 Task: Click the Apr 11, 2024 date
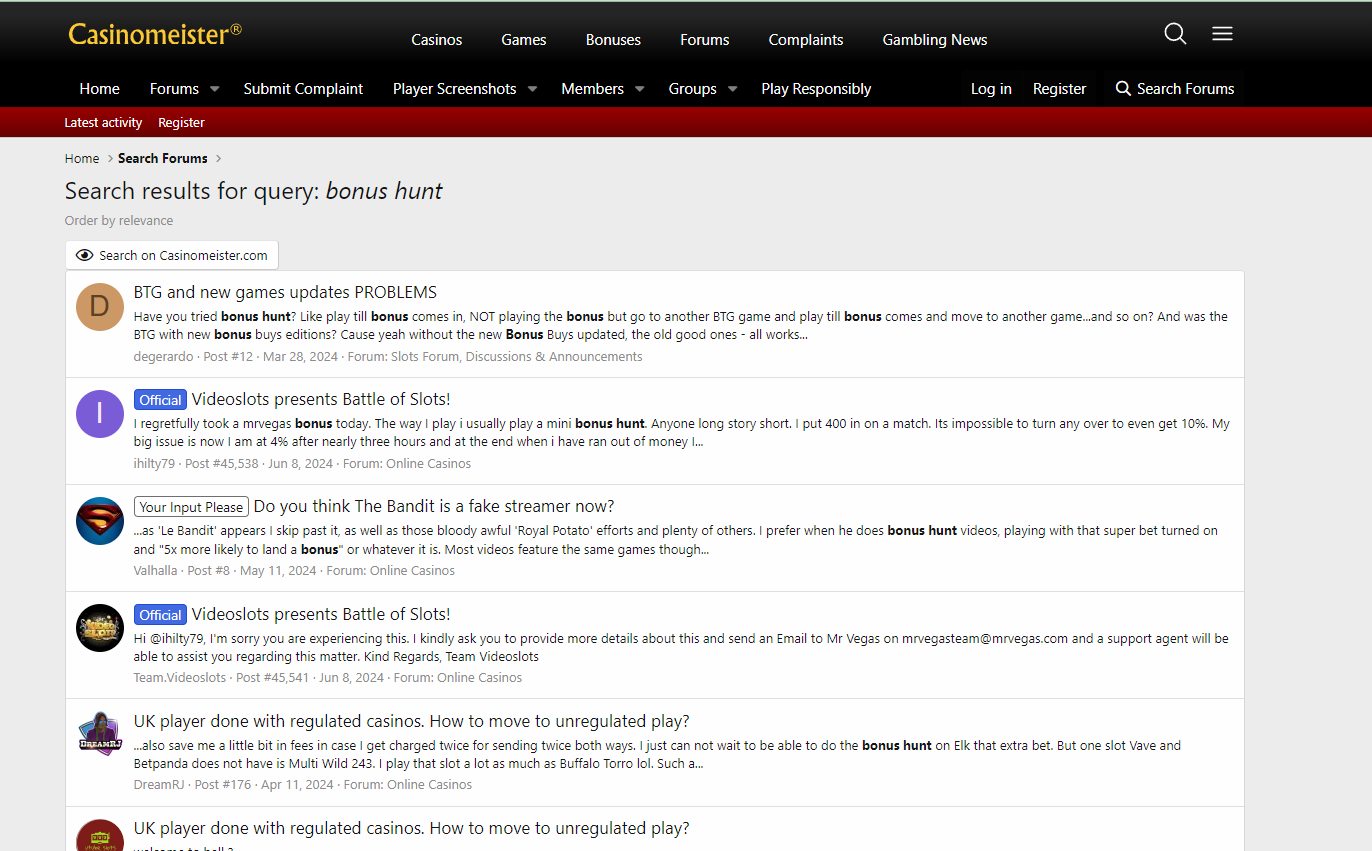(x=297, y=784)
